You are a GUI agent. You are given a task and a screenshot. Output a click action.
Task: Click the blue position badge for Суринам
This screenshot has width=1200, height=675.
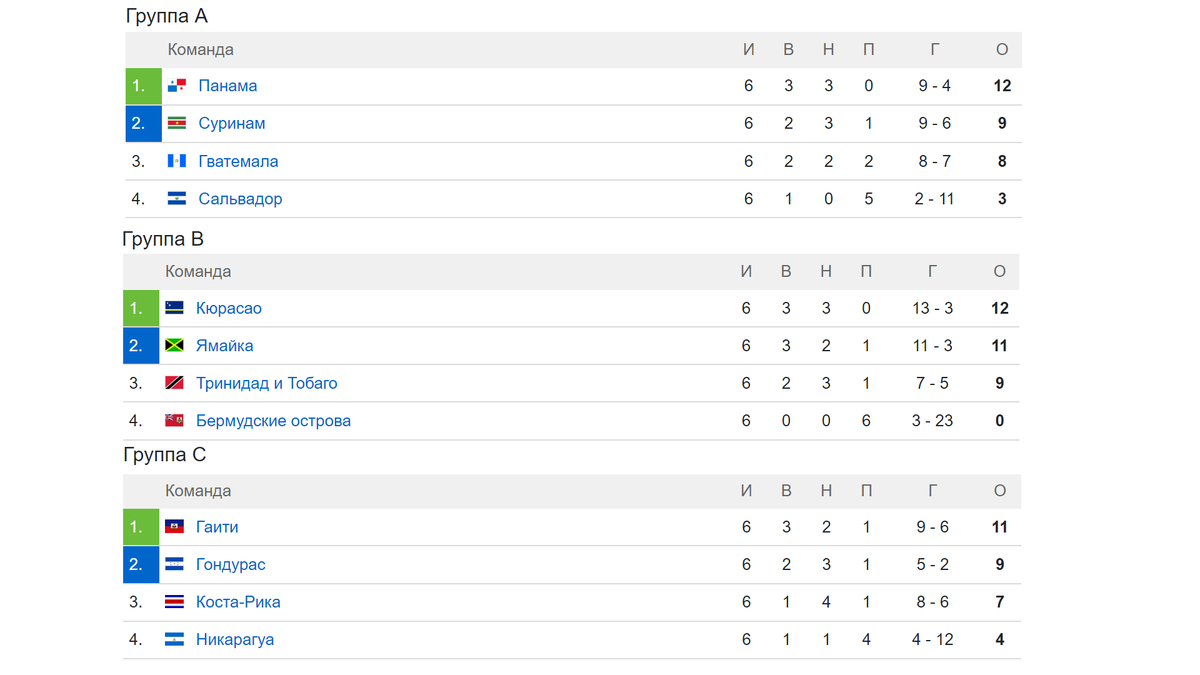(144, 124)
